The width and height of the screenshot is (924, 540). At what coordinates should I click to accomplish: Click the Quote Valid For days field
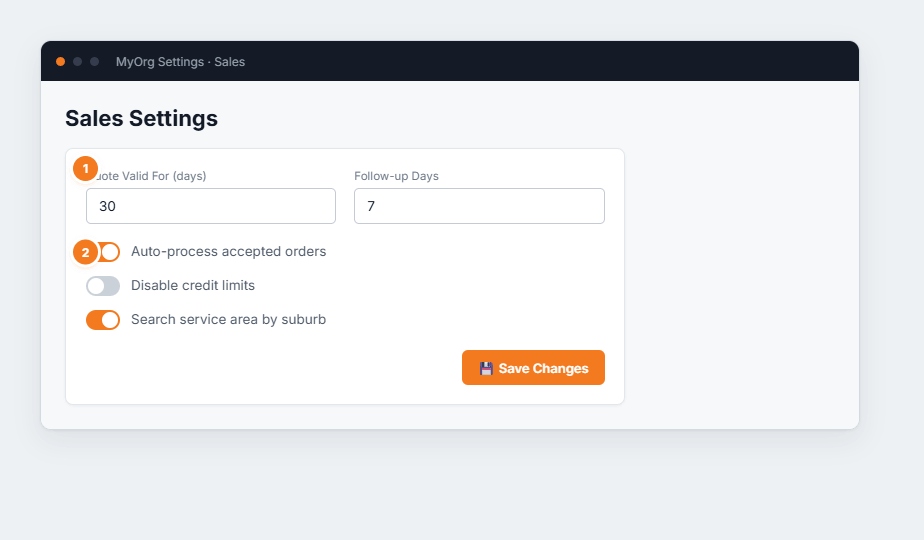[x=211, y=206]
